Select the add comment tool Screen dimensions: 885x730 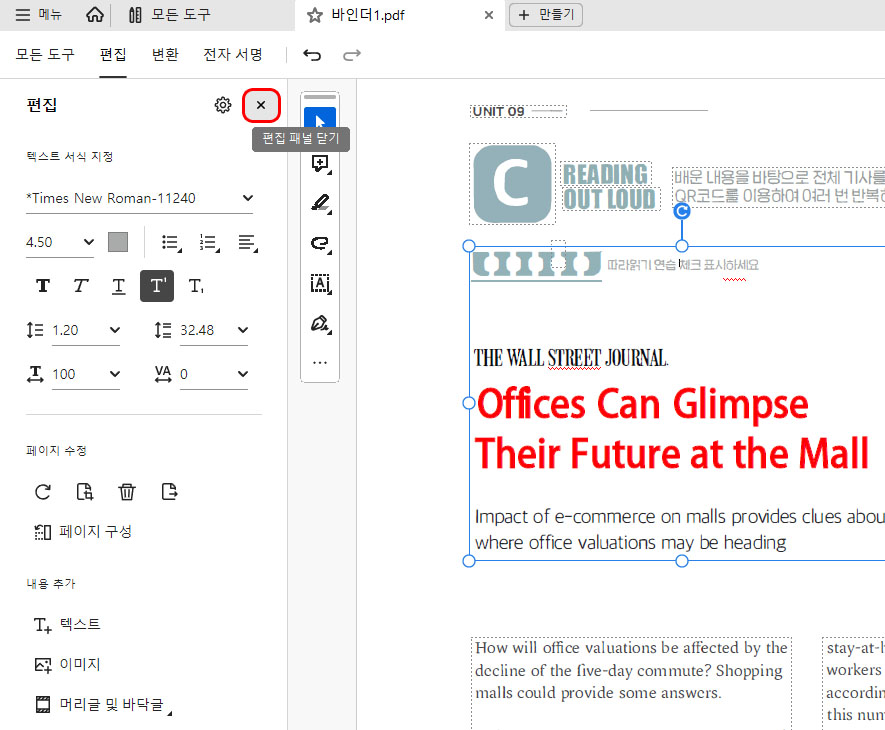pos(320,164)
